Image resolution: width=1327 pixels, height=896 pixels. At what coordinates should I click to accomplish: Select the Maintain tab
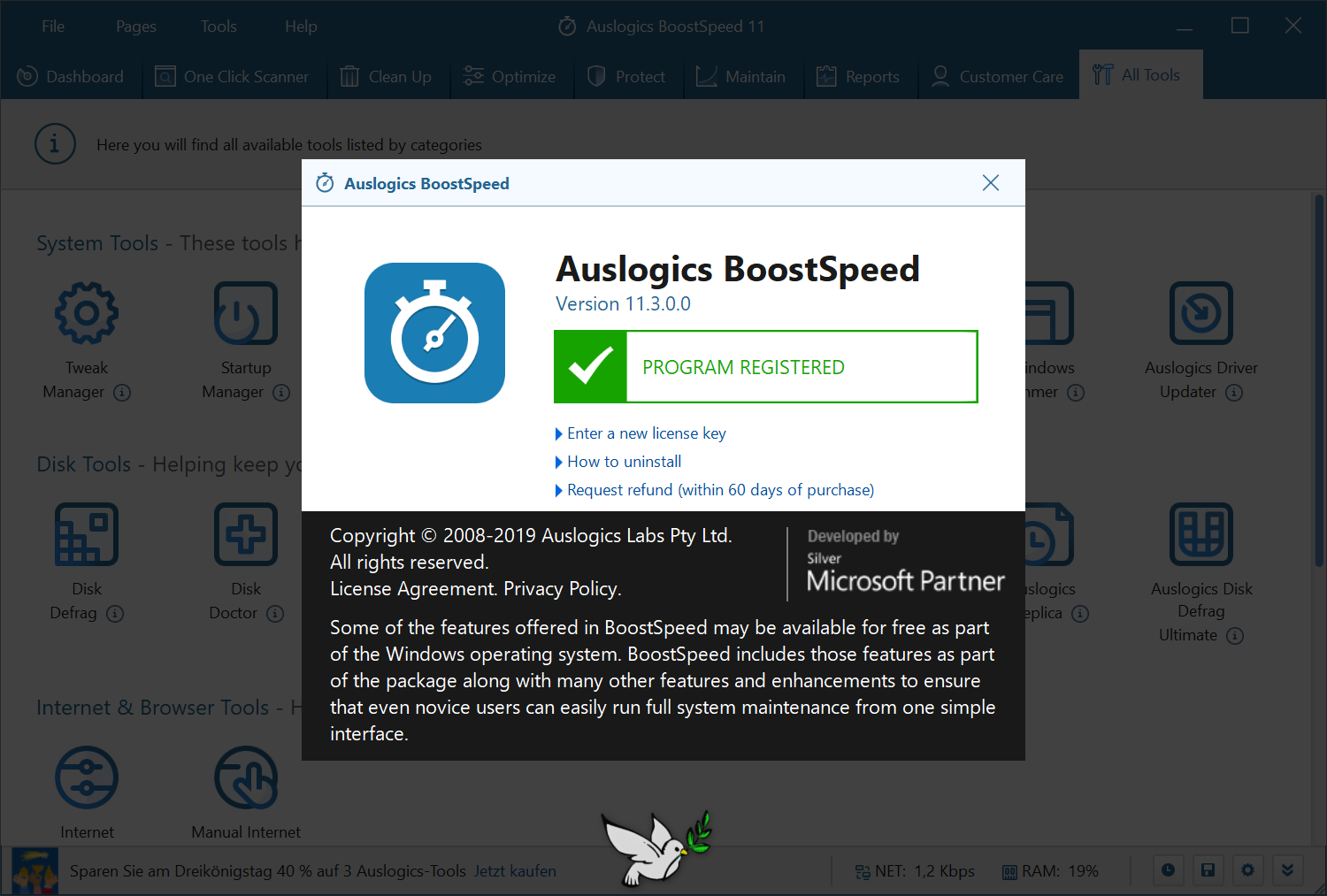(x=741, y=76)
